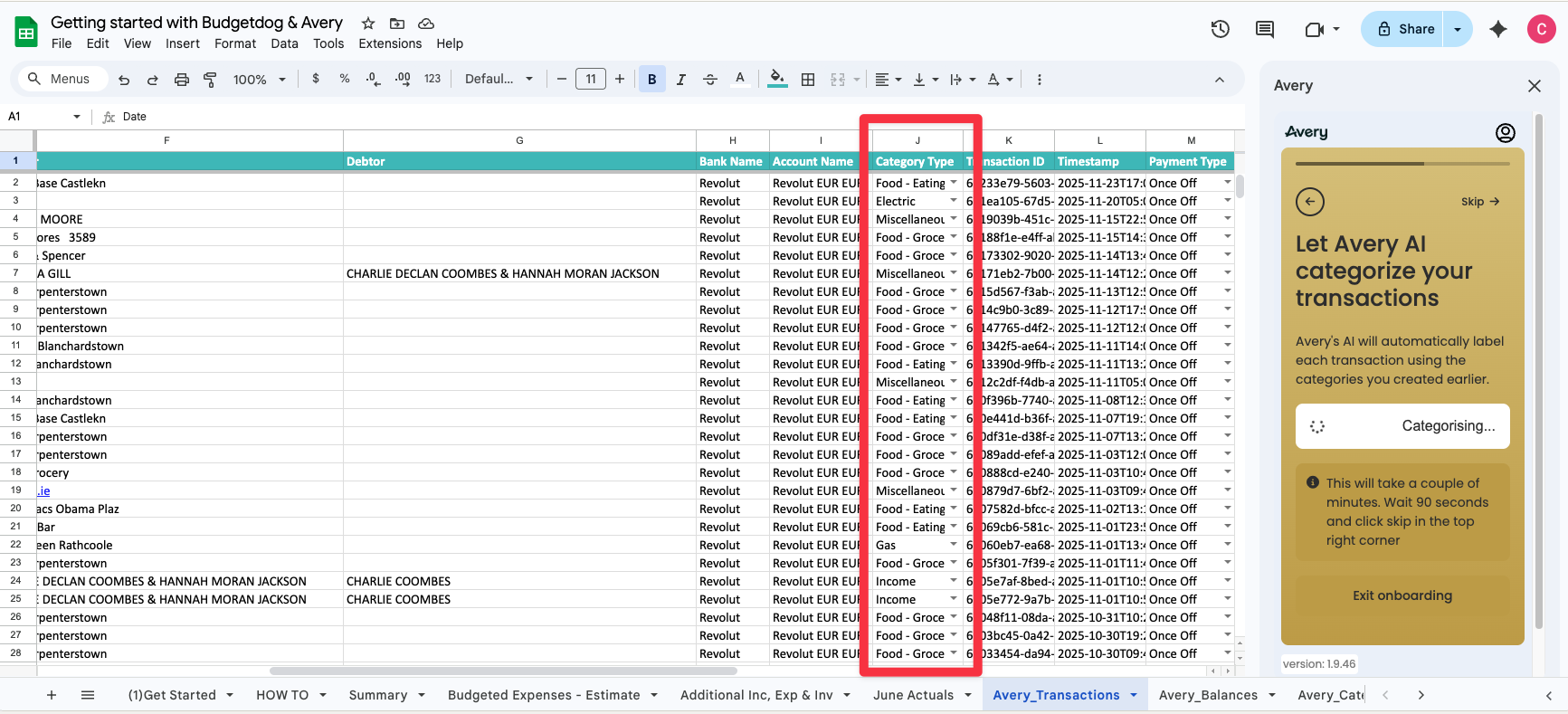Open the zoom 100% dropdown
1568x714 pixels.
tap(259, 80)
